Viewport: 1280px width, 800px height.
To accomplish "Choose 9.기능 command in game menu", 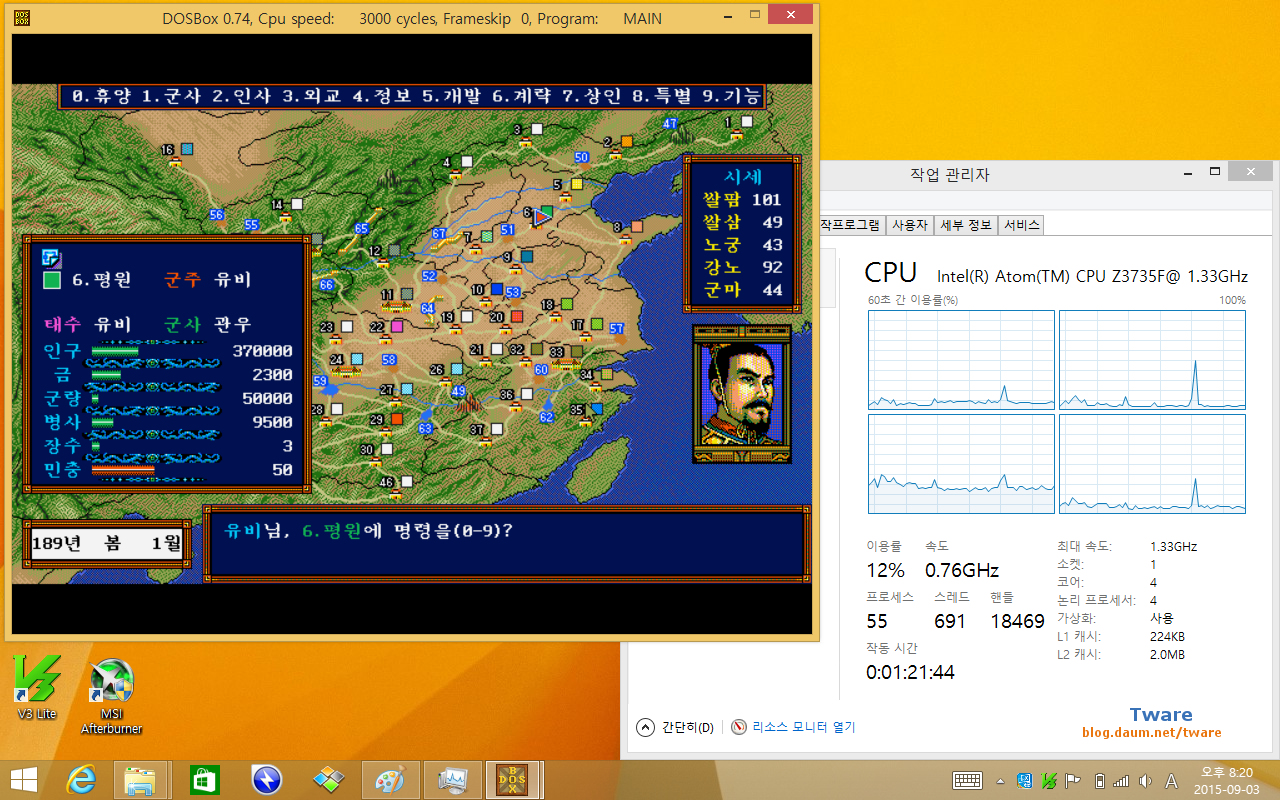I will (732, 97).
